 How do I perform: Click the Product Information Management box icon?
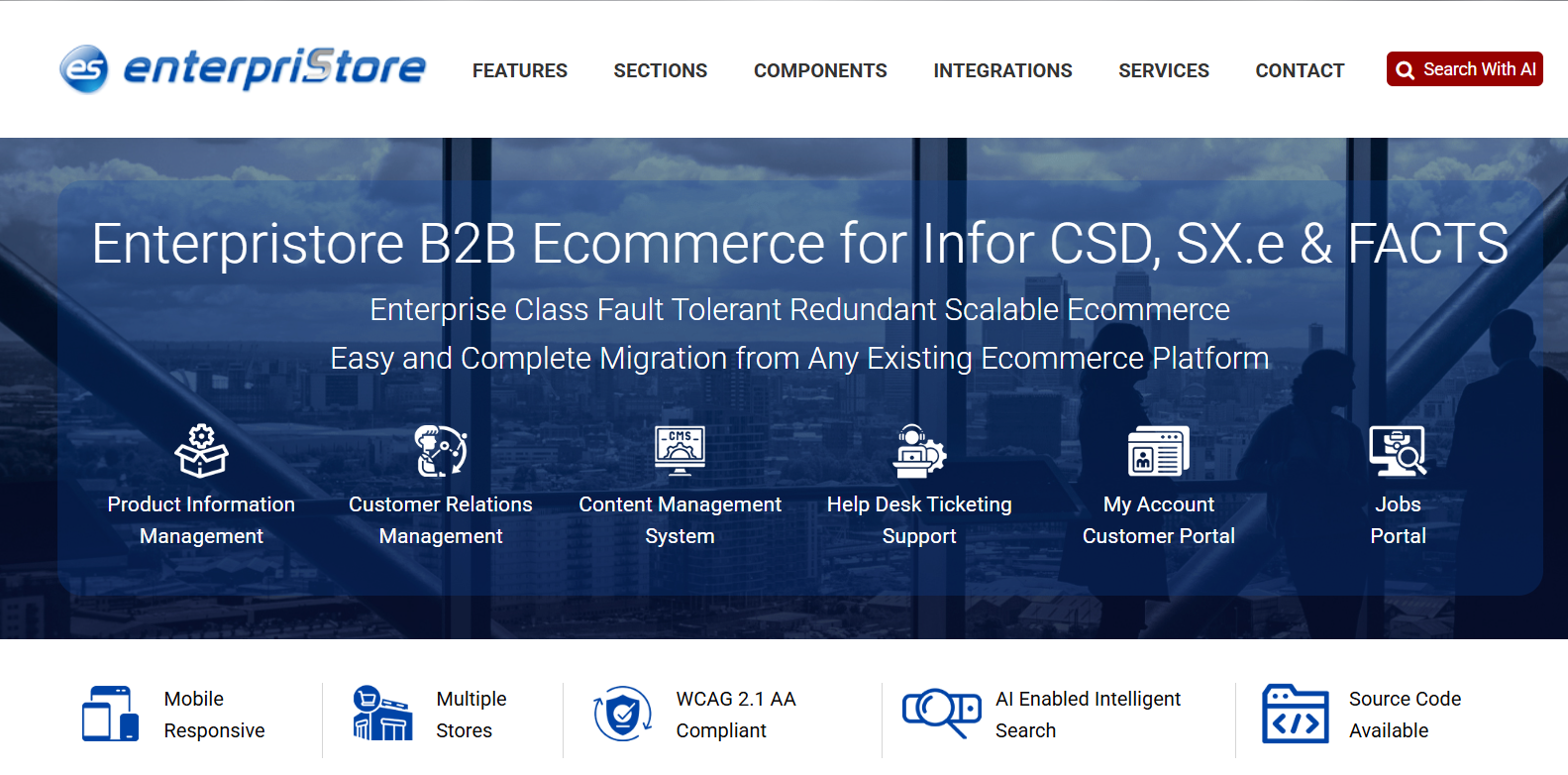pyautogui.click(x=201, y=451)
